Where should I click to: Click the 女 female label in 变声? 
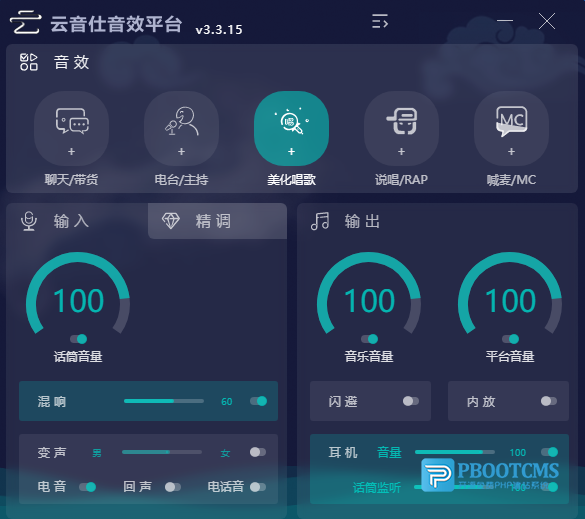[x=225, y=453]
